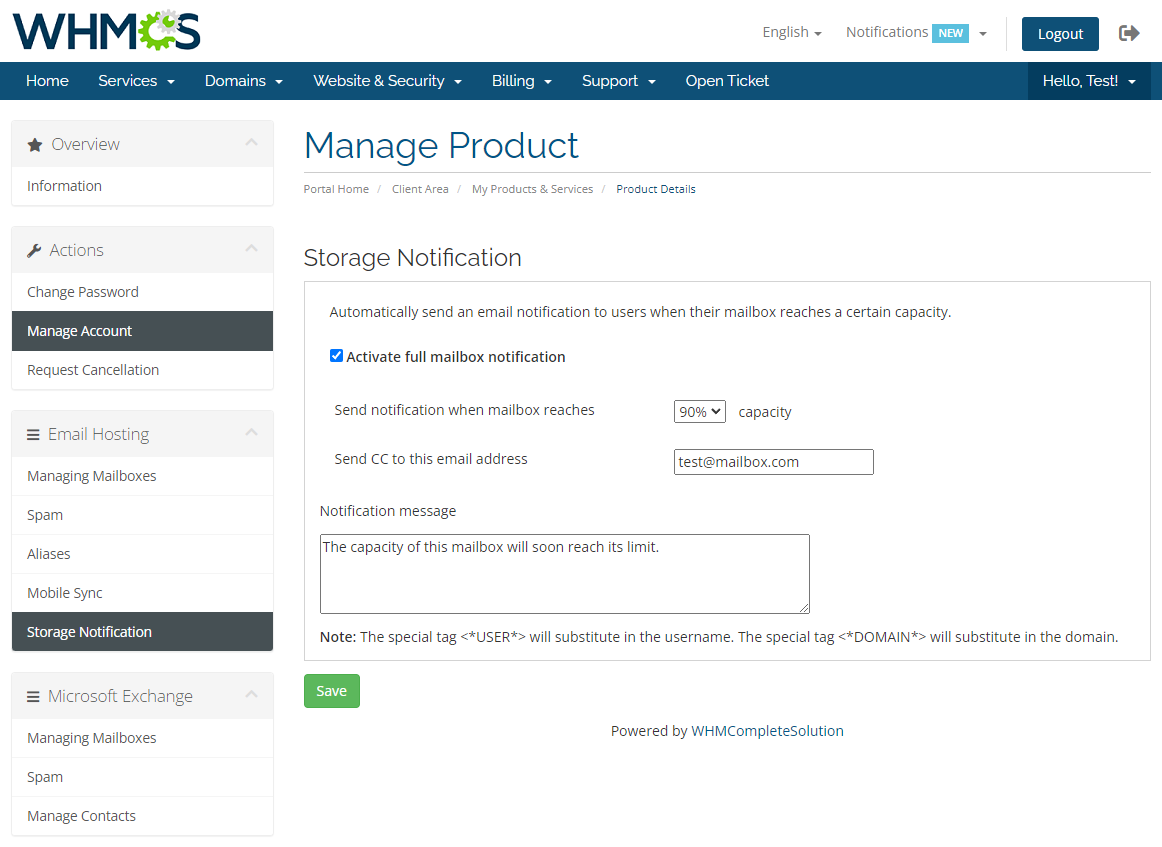Screen dimensions: 1162x847
Task: Click the wrench icon in Actions panel
Action: [x=34, y=251]
